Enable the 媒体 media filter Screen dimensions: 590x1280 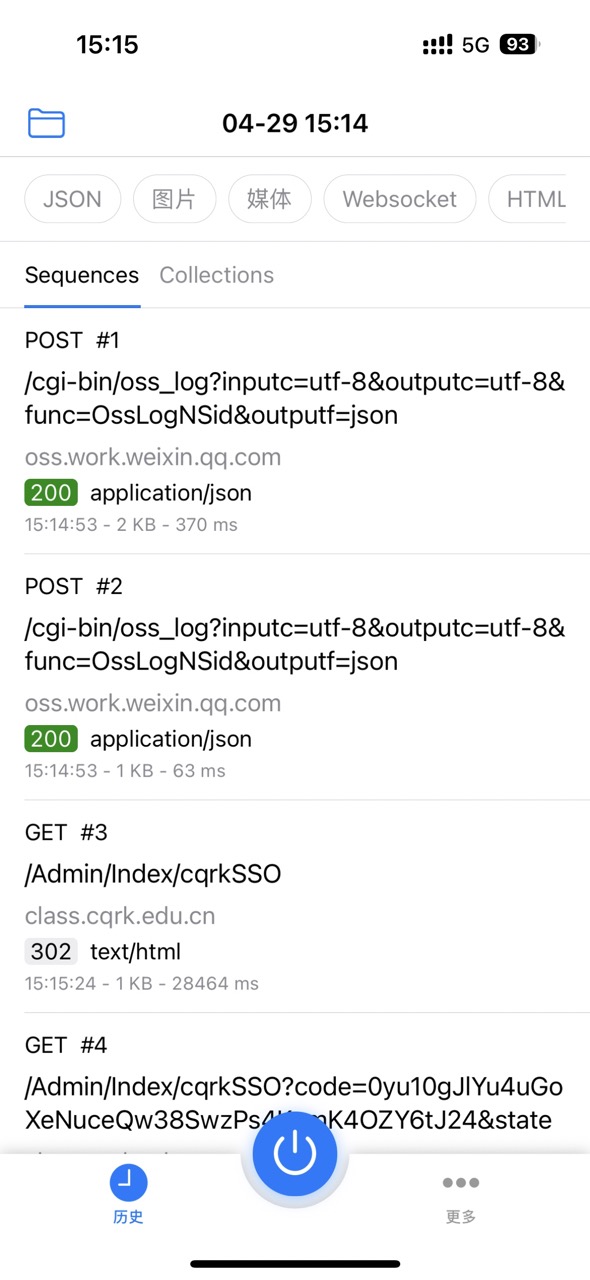click(269, 199)
